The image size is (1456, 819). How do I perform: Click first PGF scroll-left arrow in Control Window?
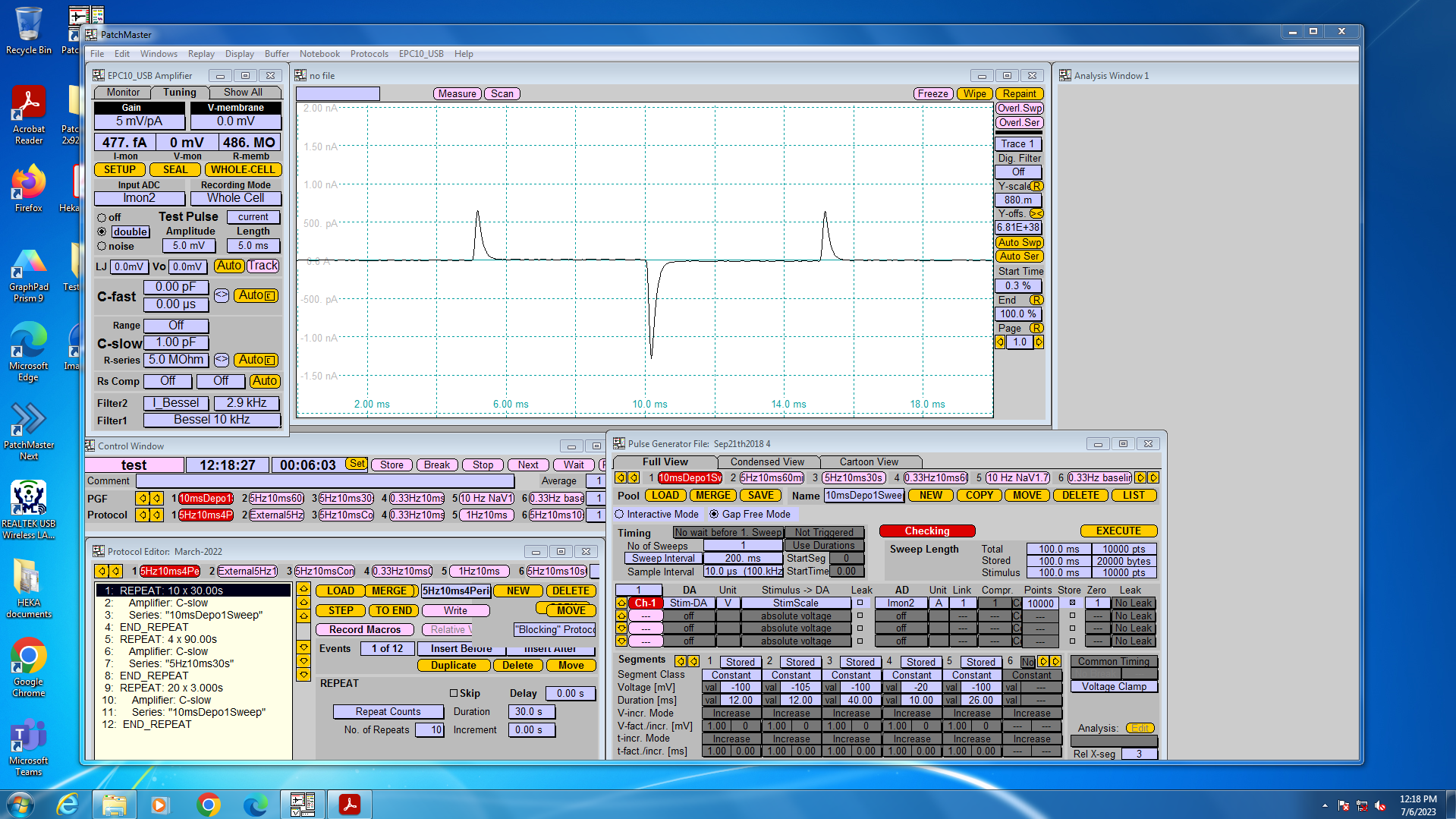point(142,499)
